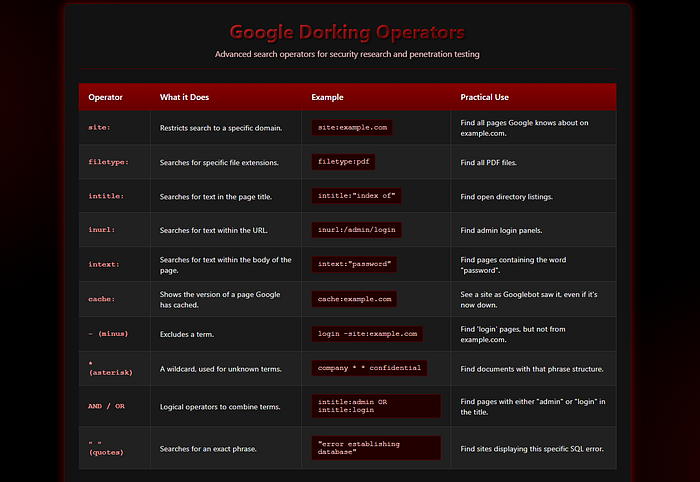Click 'See a site as Googlebot saw it' text
Image resolution: width=700 pixels, height=482 pixels.
(x=529, y=299)
